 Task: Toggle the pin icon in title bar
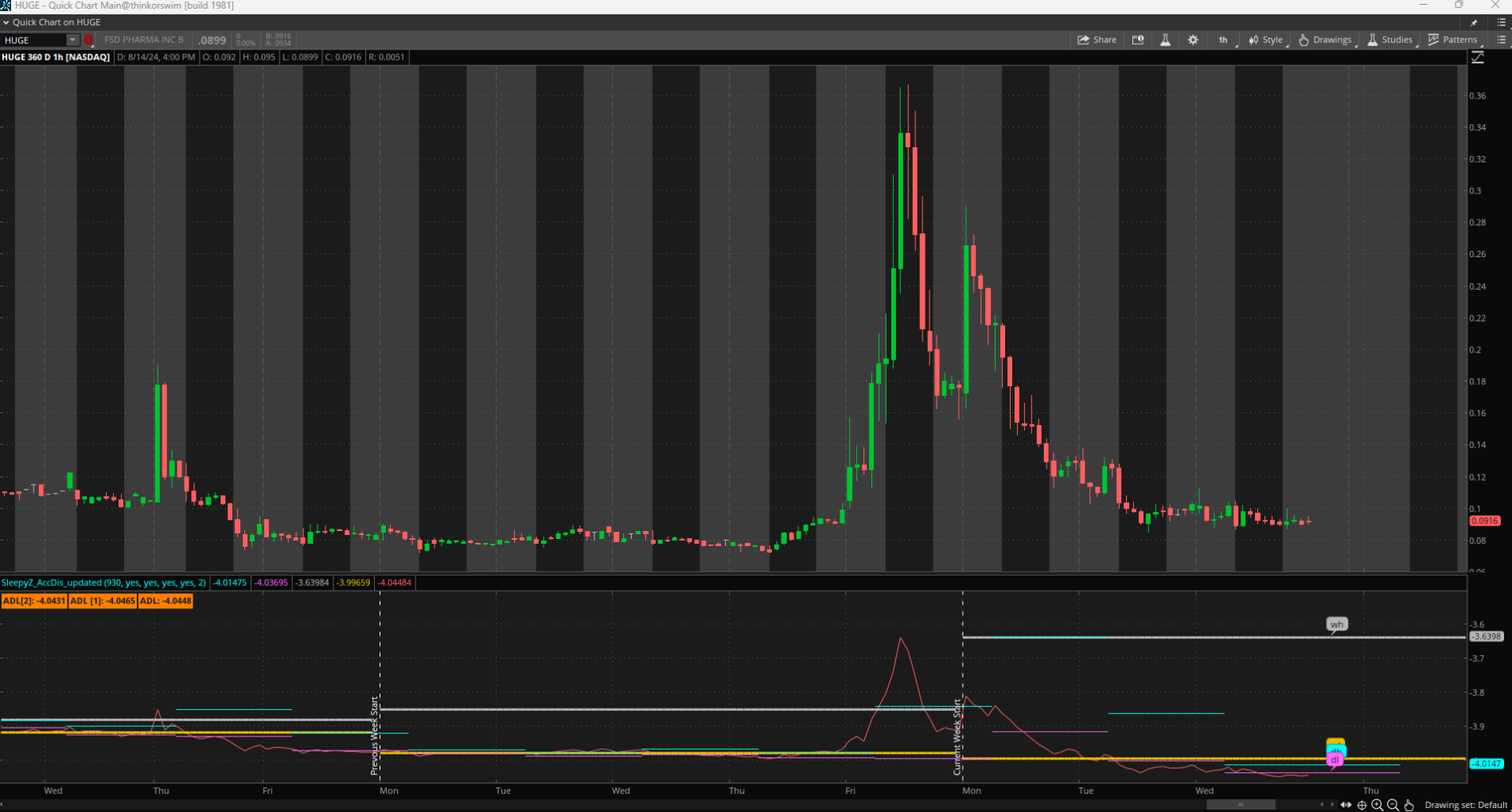tap(1474, 22)
